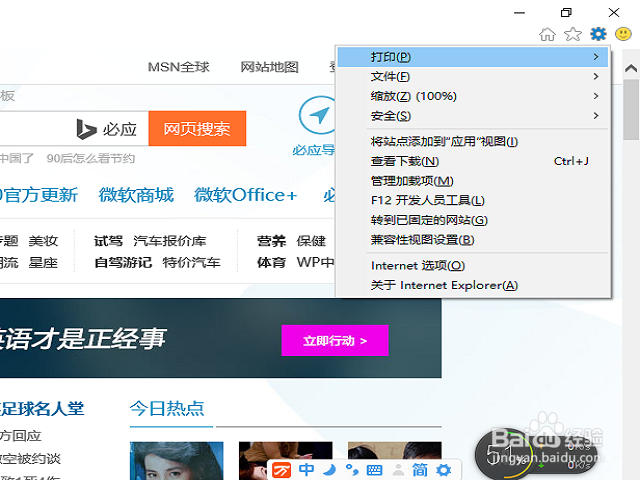Choose 查看下载(N) menu entry
This screenshot has height=480, width=640.
[473, 161]
